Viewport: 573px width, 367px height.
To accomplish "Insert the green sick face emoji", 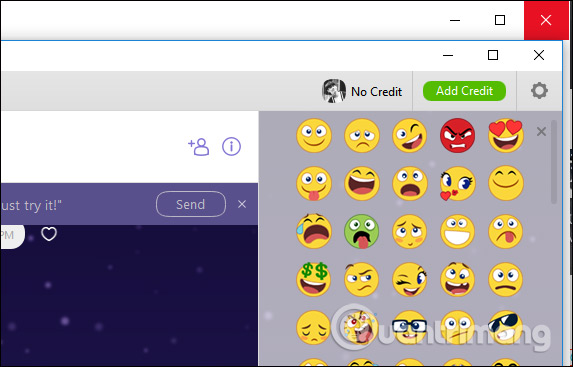I will point(362,231).
